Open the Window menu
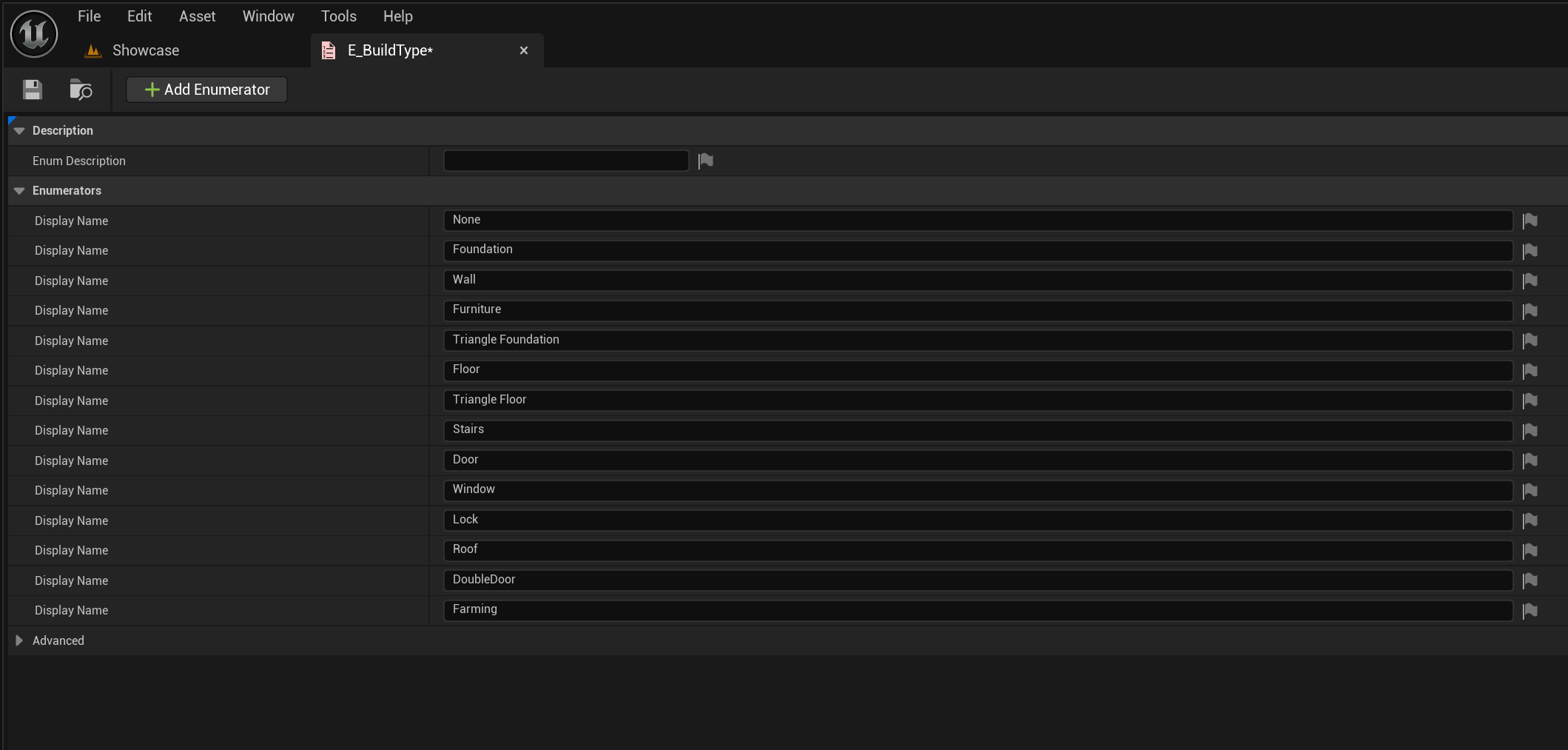 click(x=268, y=16)
